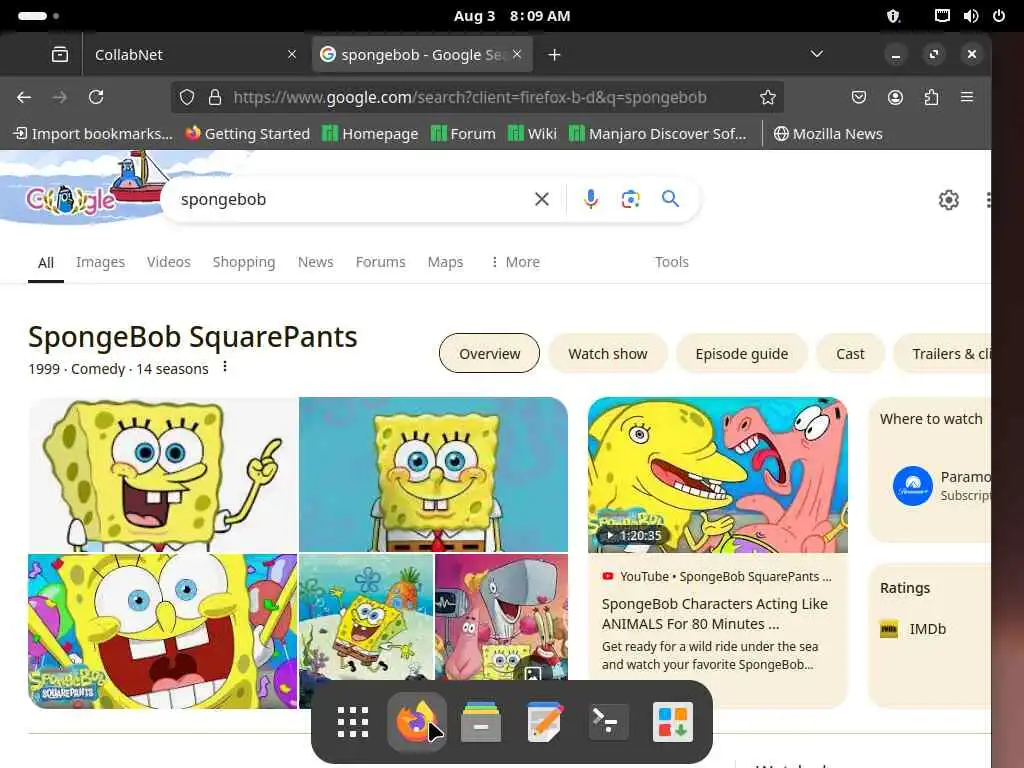The width and height of the screenshot is (1024, 768).
Task: Open a new tab with plus icon
Action: point(554,55)
